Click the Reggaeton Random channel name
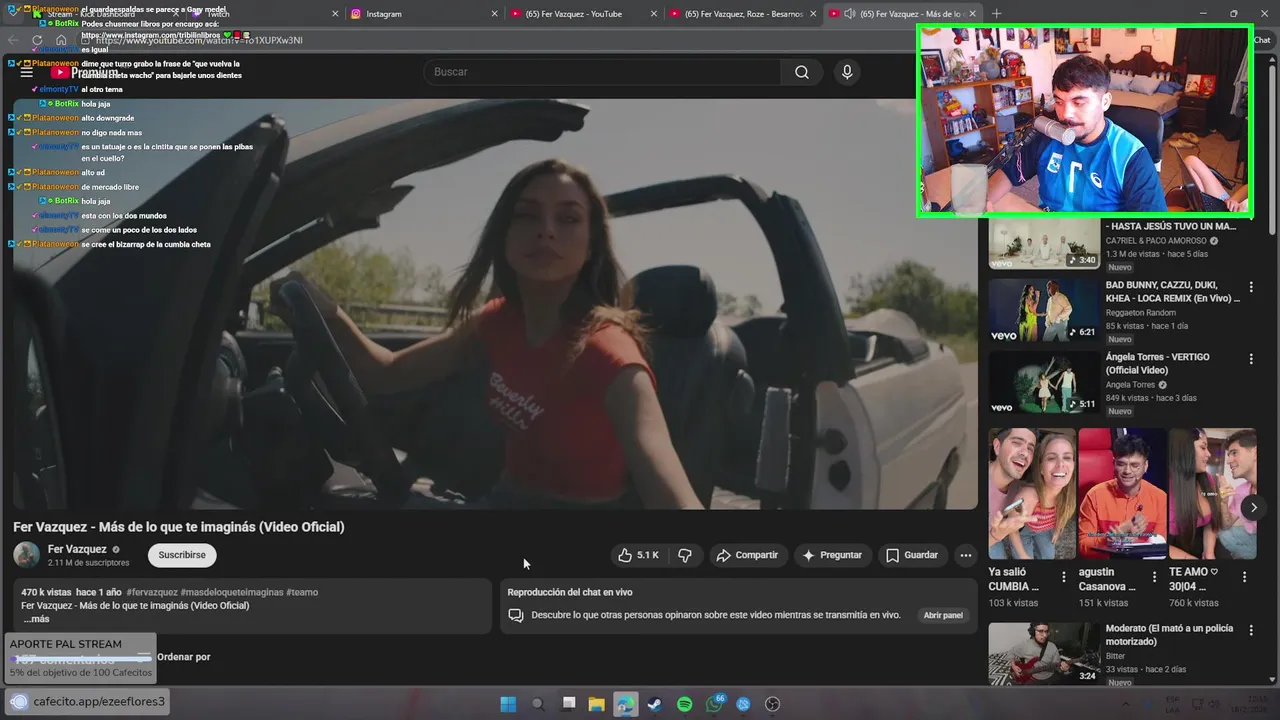Viewport: 1280px width, 720px height. click(x=1141, y=313)
